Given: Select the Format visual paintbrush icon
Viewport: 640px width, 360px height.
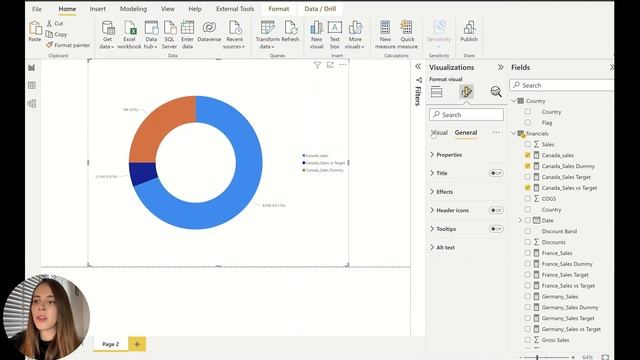Looking at the screenshot, I should click(x=466, y=92).
